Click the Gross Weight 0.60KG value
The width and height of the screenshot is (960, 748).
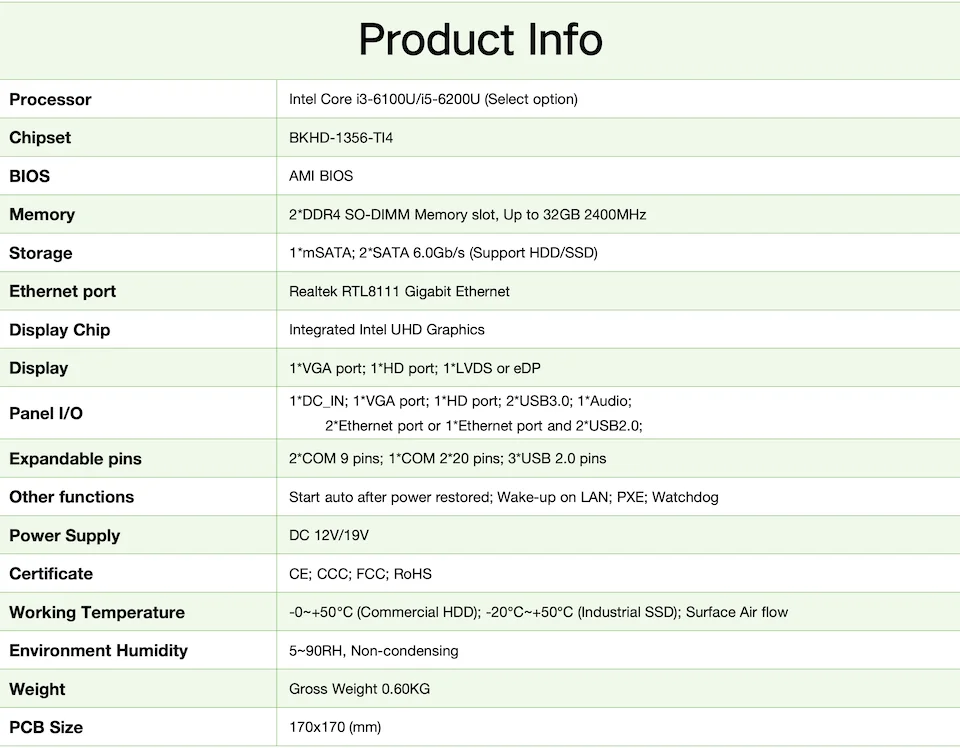[x=359, y=689]
